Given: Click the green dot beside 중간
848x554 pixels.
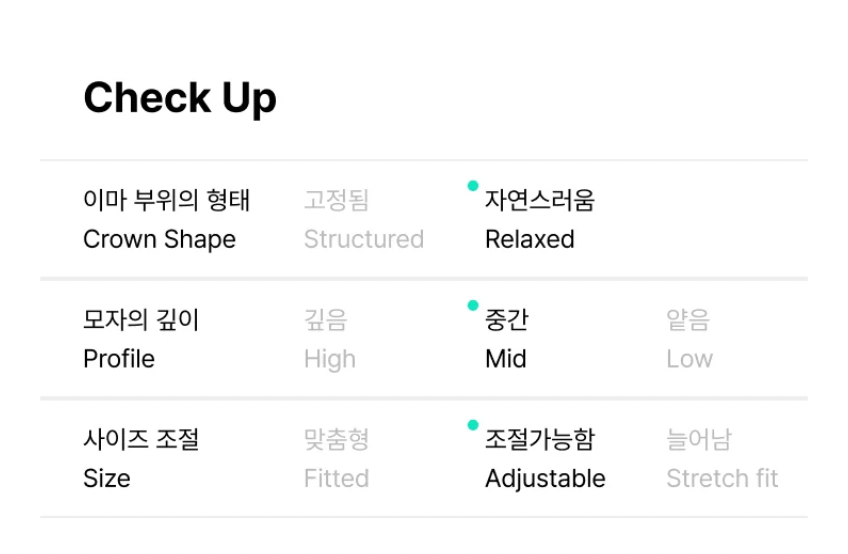Looking at the screenshot, I should point(473,305).
